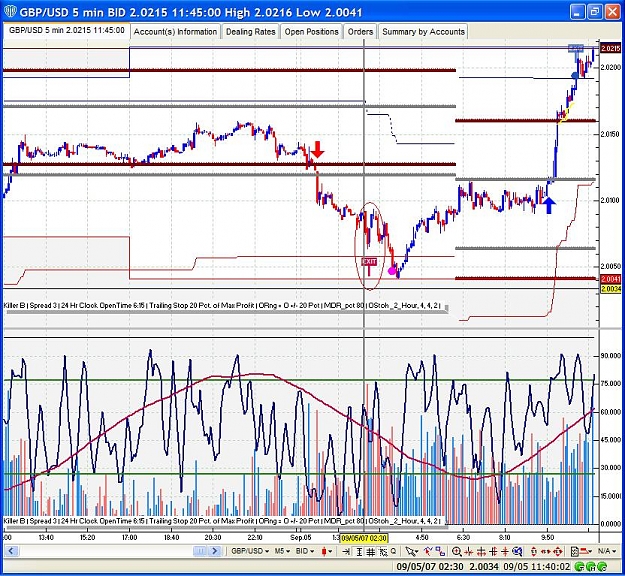This screenshot has height=576, width=625.
Task: Click the first green status indicator
Action: [580, 566]
